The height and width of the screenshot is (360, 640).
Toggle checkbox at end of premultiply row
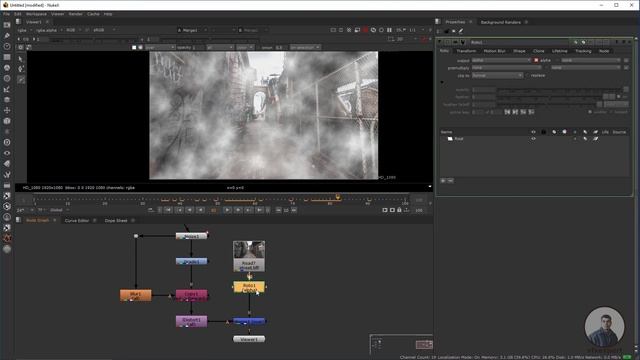click(x=626, y=67)
